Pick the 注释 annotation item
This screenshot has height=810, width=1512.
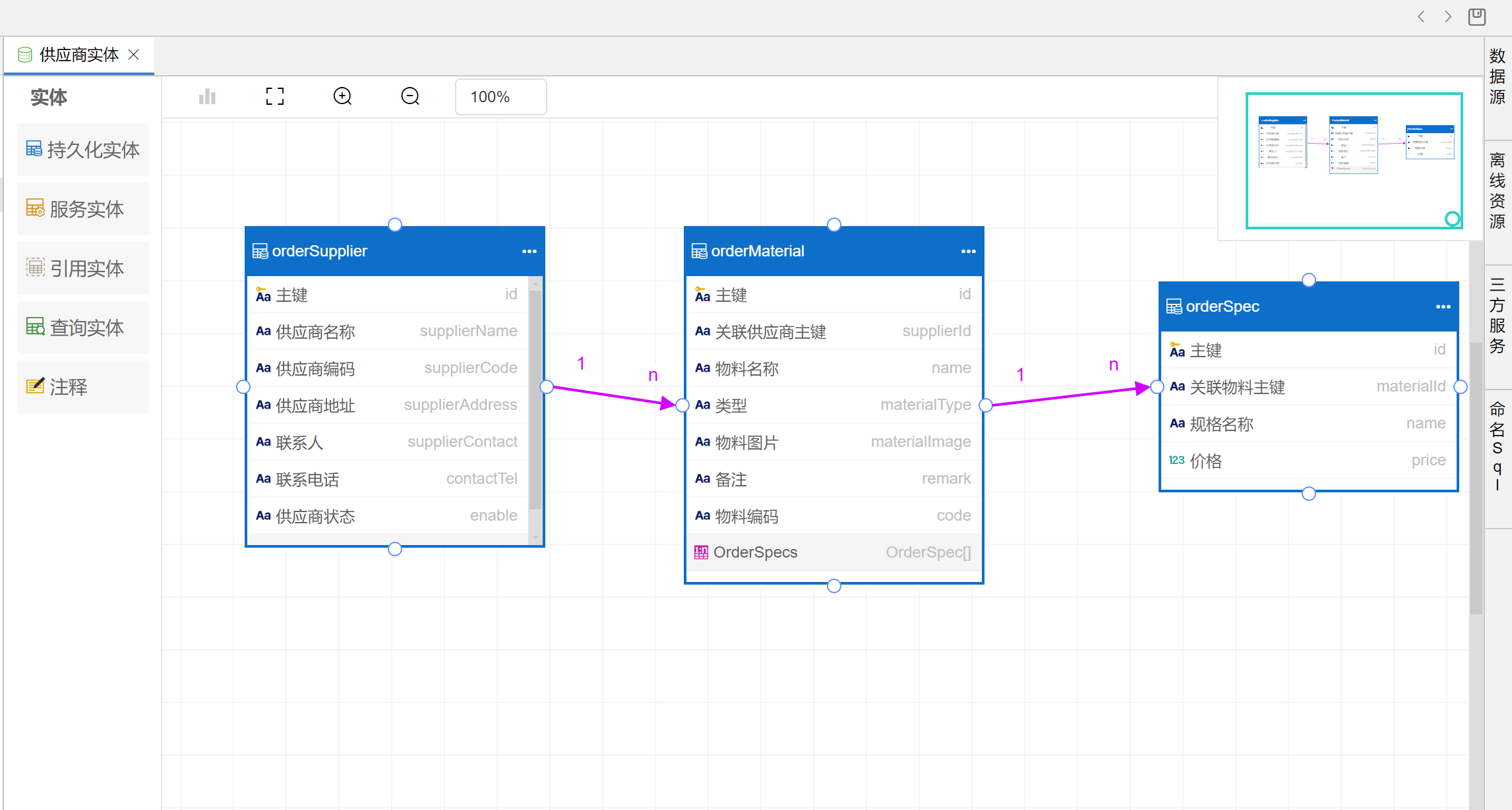(x=83, y=387)
